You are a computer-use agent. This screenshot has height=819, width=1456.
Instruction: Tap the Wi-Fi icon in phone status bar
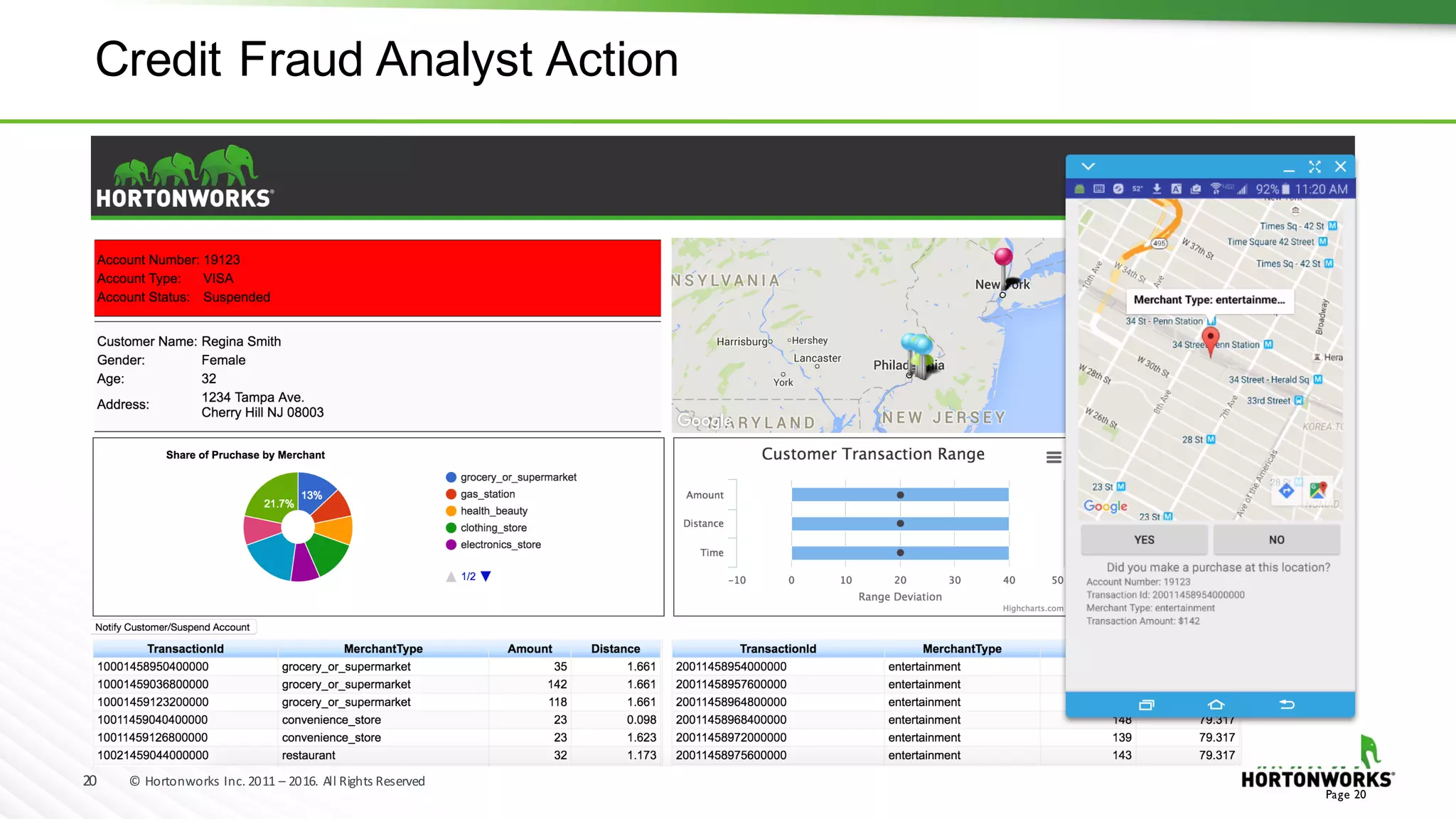click(1216, 188)
